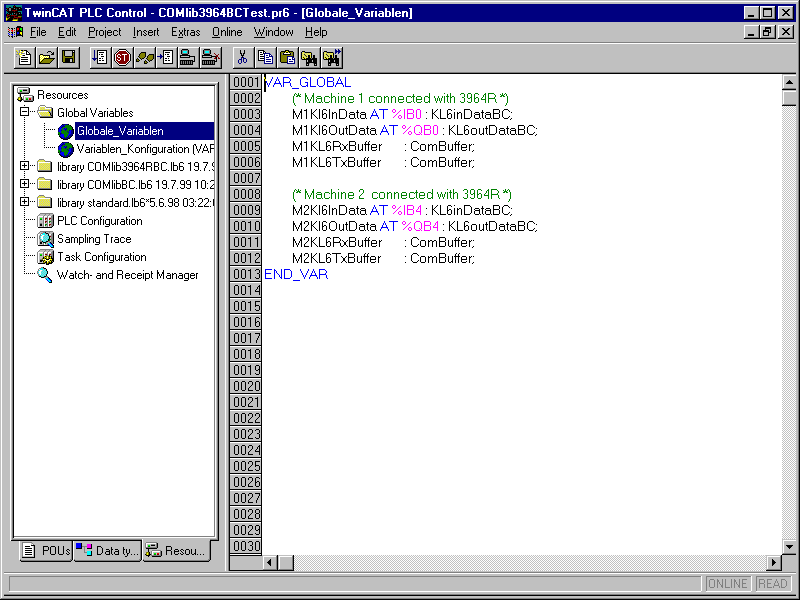The width and height of the screenshot is (800, 600).
Task: Click the ONLINE status bar indicator
Action: click(x=728, y=584)
